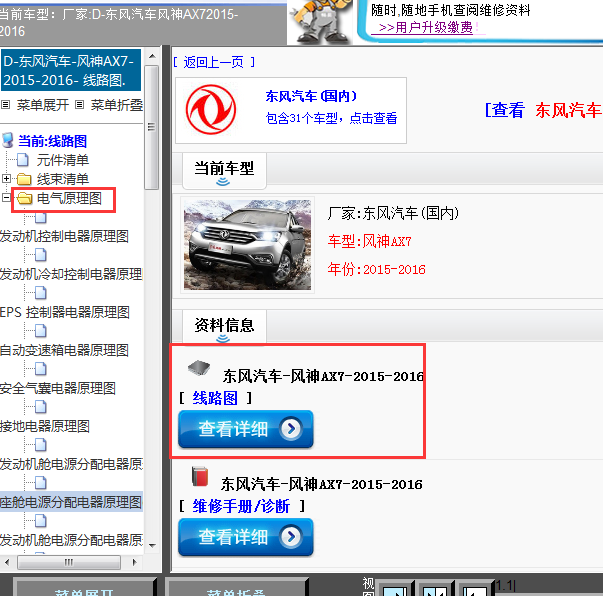The height and width of the screenshot is (596, 603).
Task: Expand the 线束清单 folder node
Action: point(6,178)
